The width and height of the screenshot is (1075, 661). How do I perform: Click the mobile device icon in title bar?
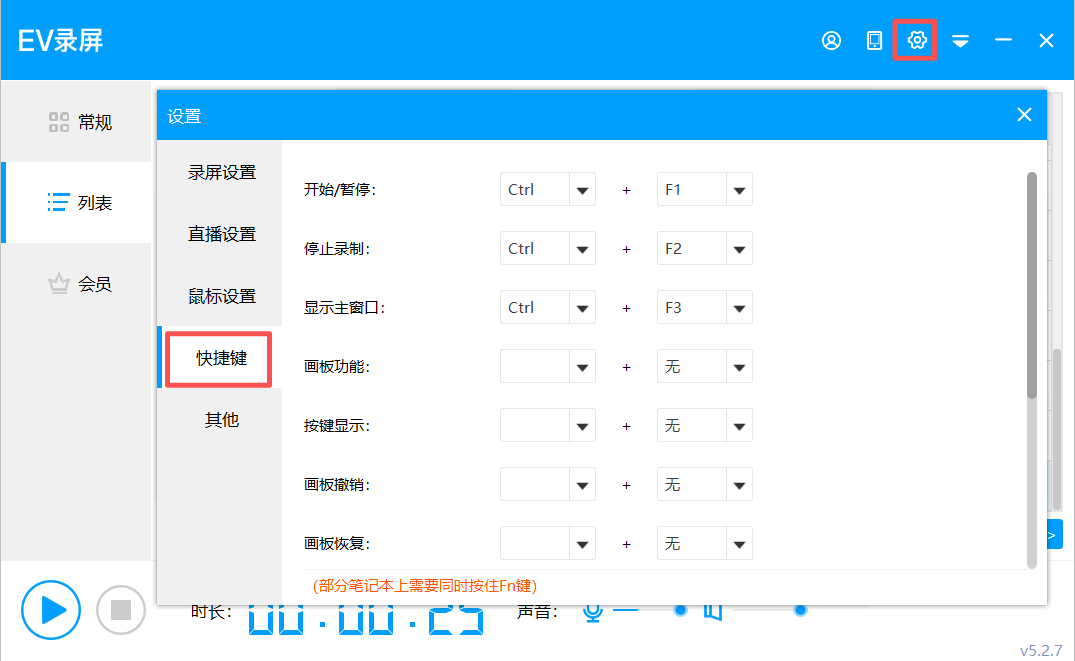point(874,40)
